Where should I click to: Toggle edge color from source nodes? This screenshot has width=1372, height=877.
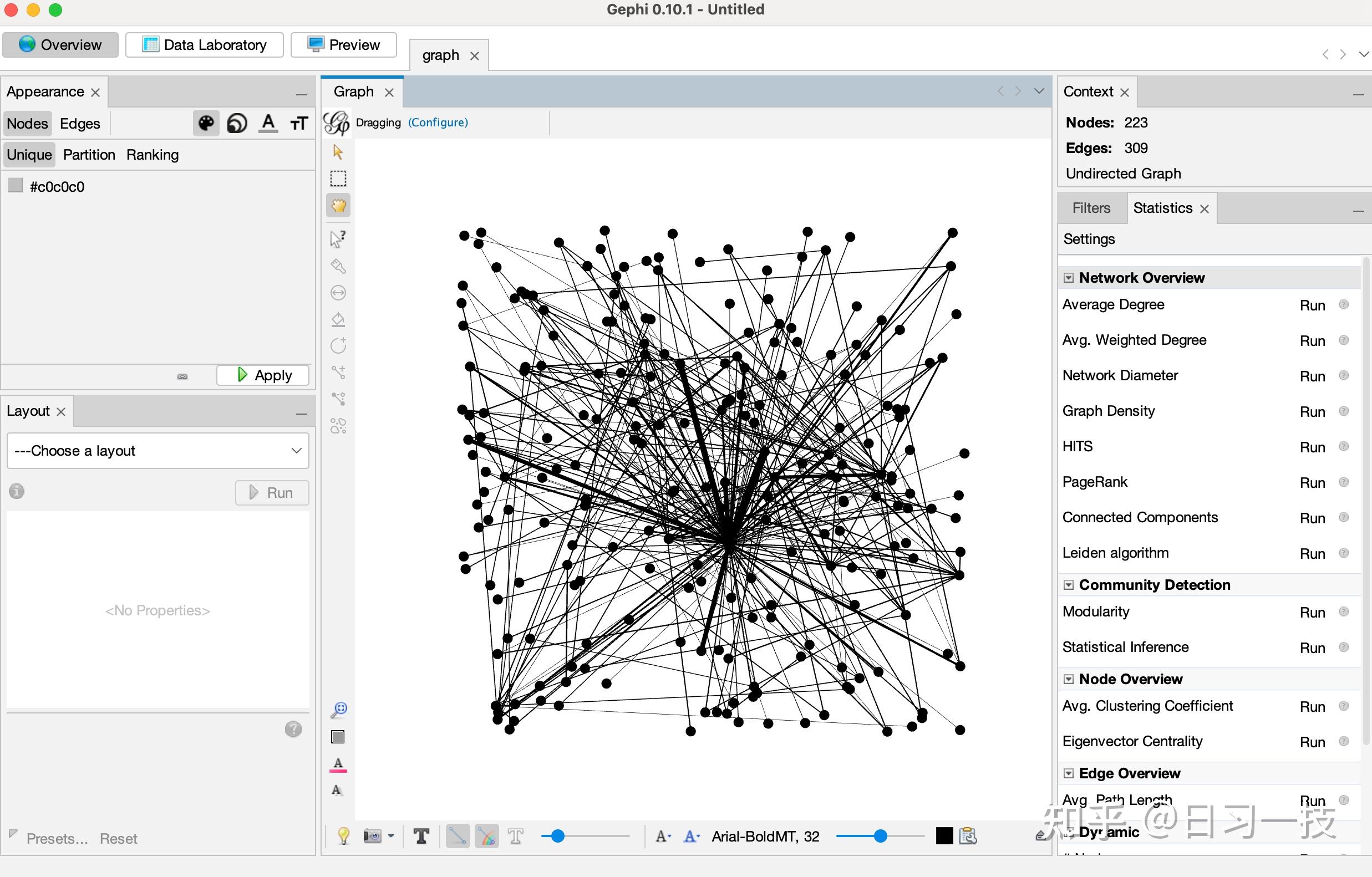point(487,836)
